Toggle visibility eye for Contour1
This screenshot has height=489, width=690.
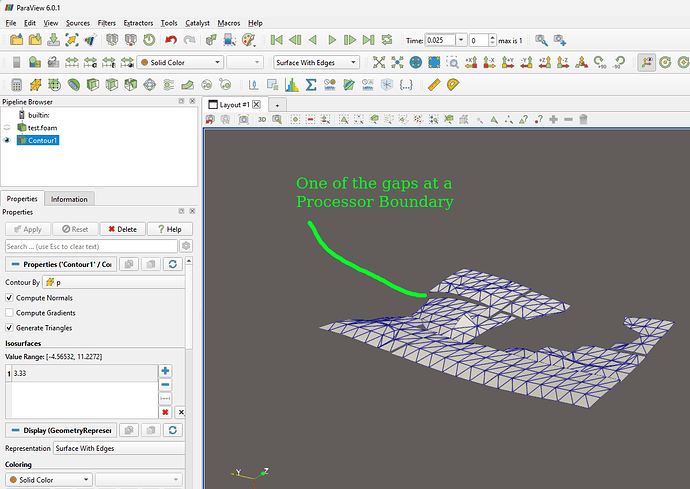coord(7,141)
